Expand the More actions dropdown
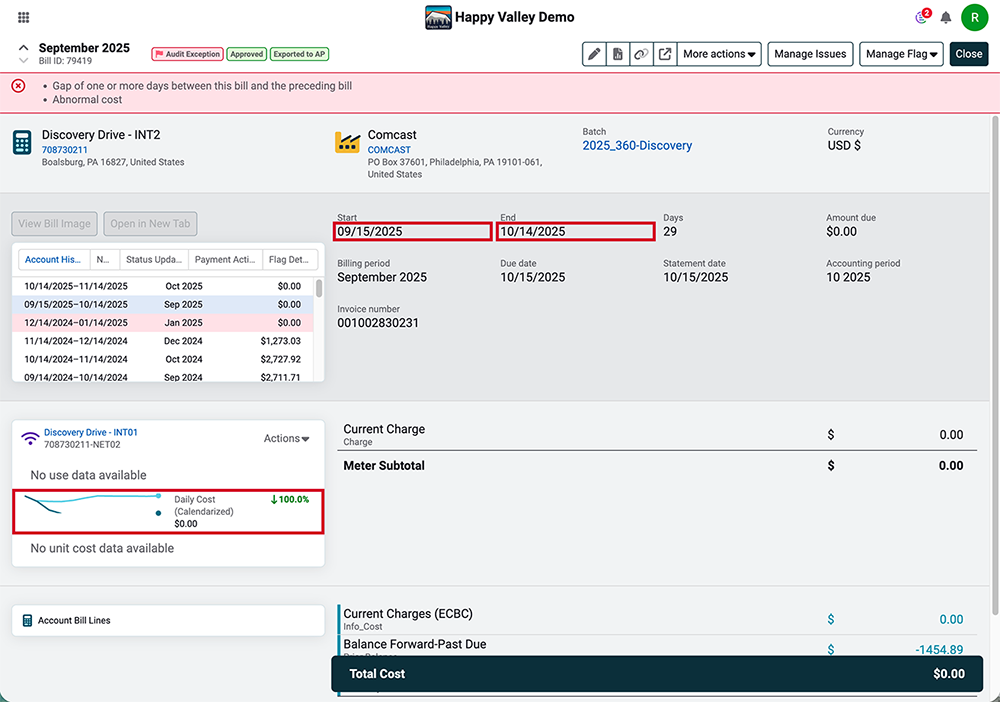The width and height of the screenshot is (1000, 702). (x=719, y=54)
